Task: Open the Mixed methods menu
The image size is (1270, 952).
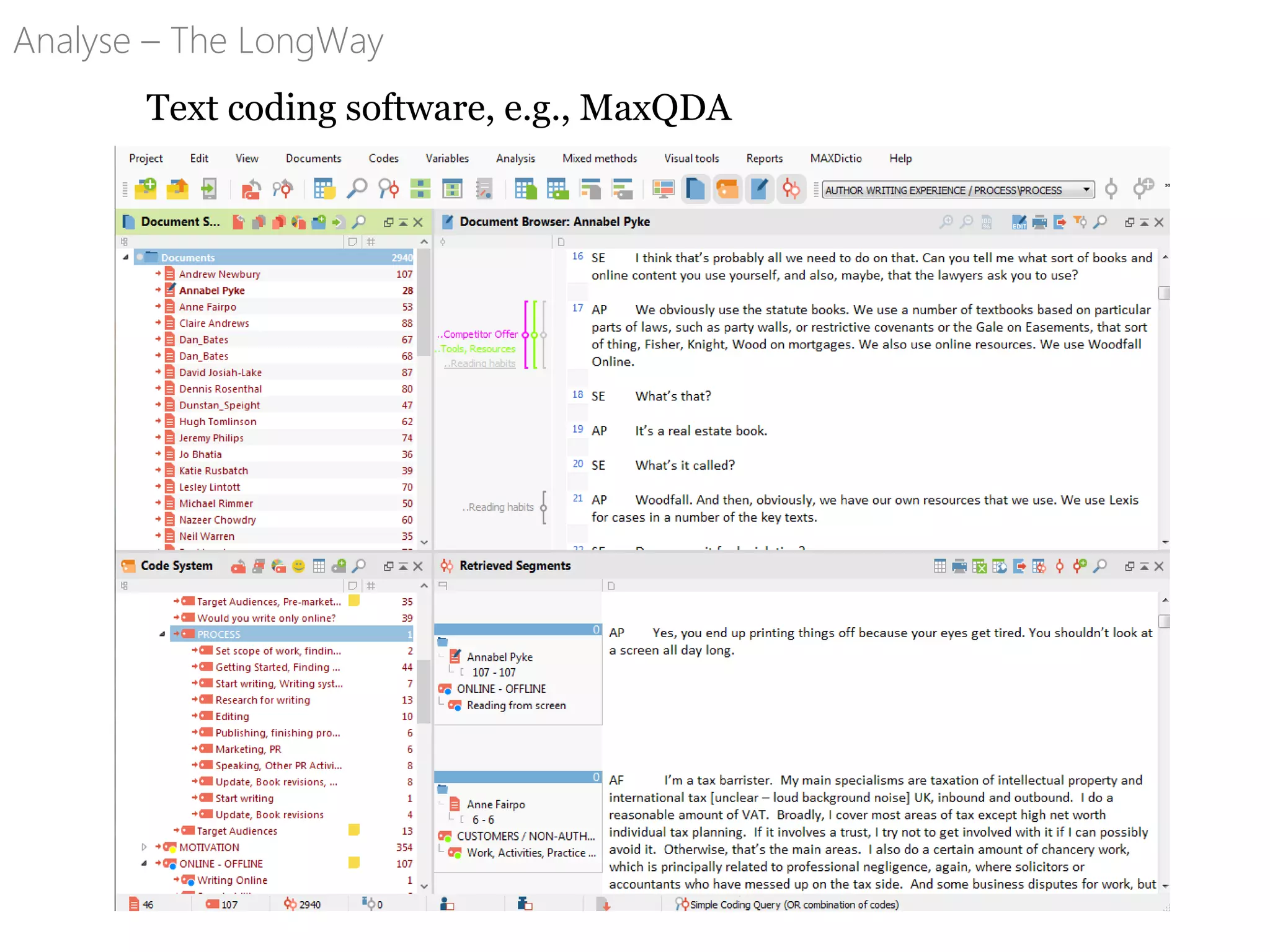Action: point(600,159)
